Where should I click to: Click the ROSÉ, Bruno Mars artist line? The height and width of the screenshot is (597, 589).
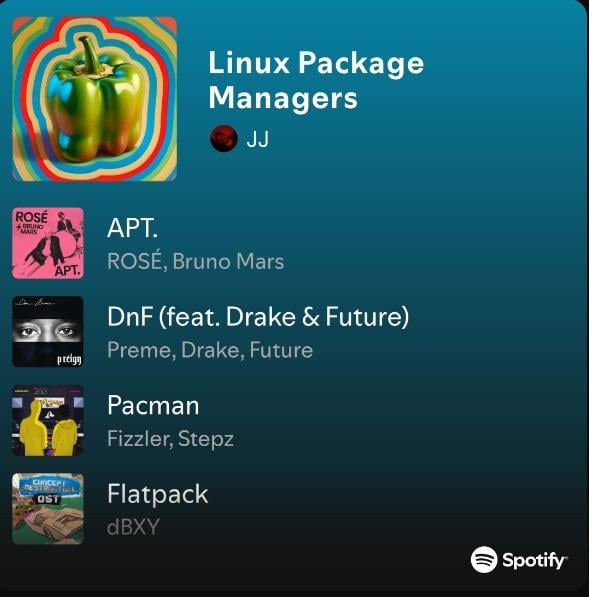[x=196, y=261]
